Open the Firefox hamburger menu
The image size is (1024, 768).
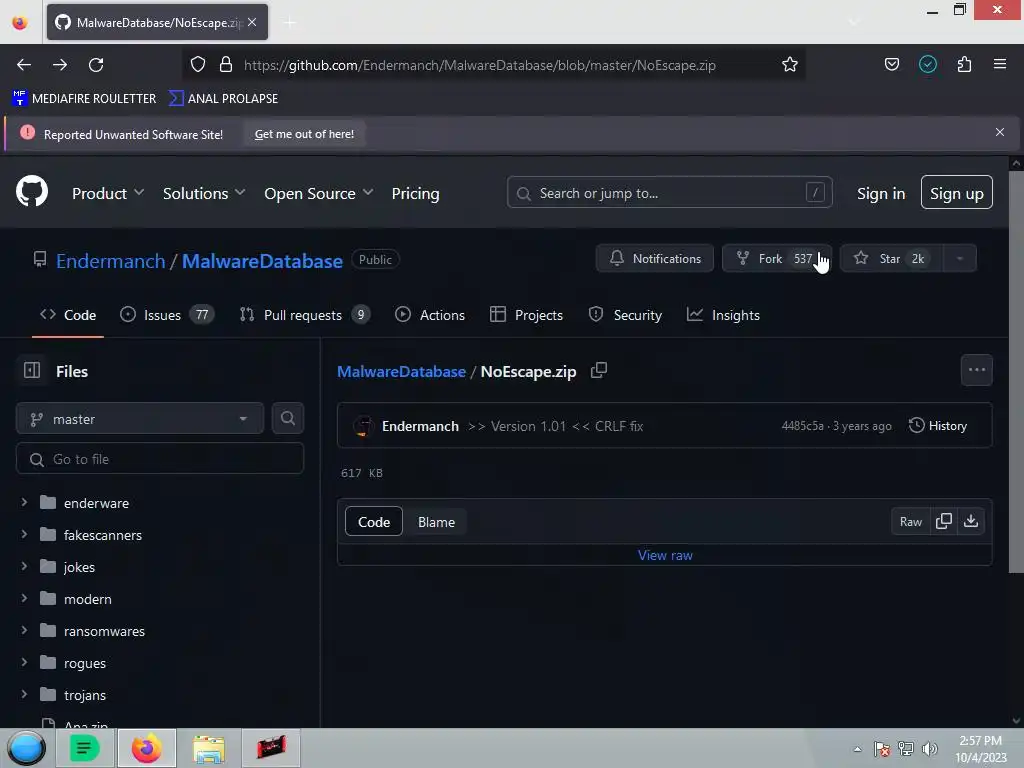999,65
